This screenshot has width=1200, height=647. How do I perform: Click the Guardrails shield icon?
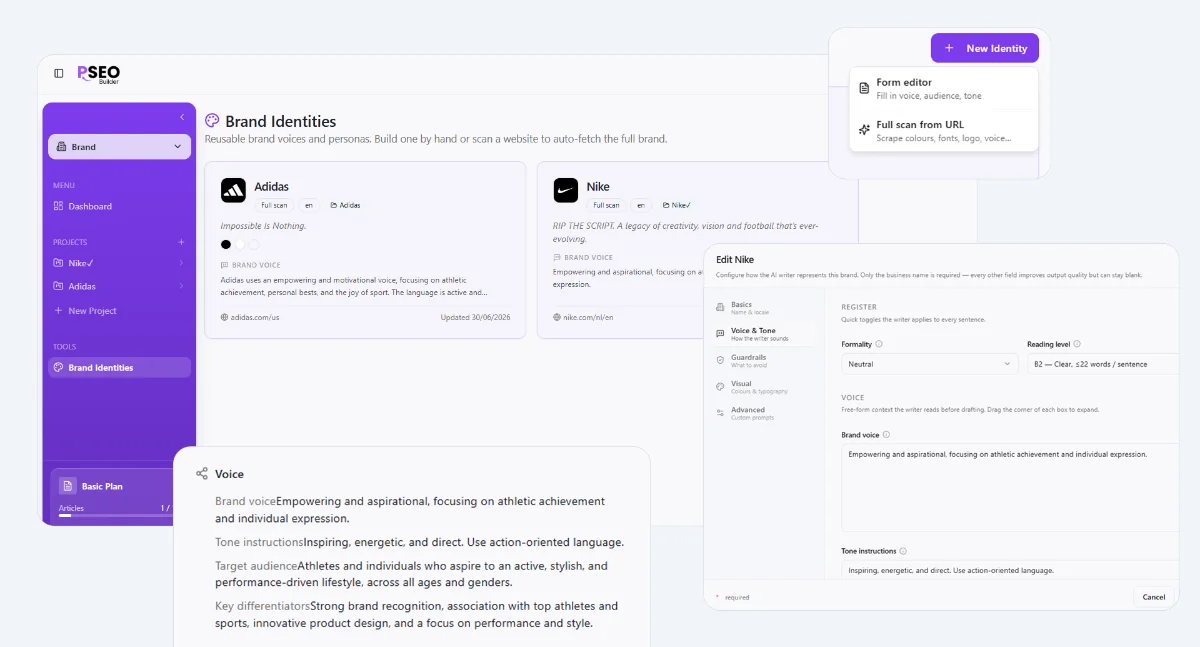721,360
